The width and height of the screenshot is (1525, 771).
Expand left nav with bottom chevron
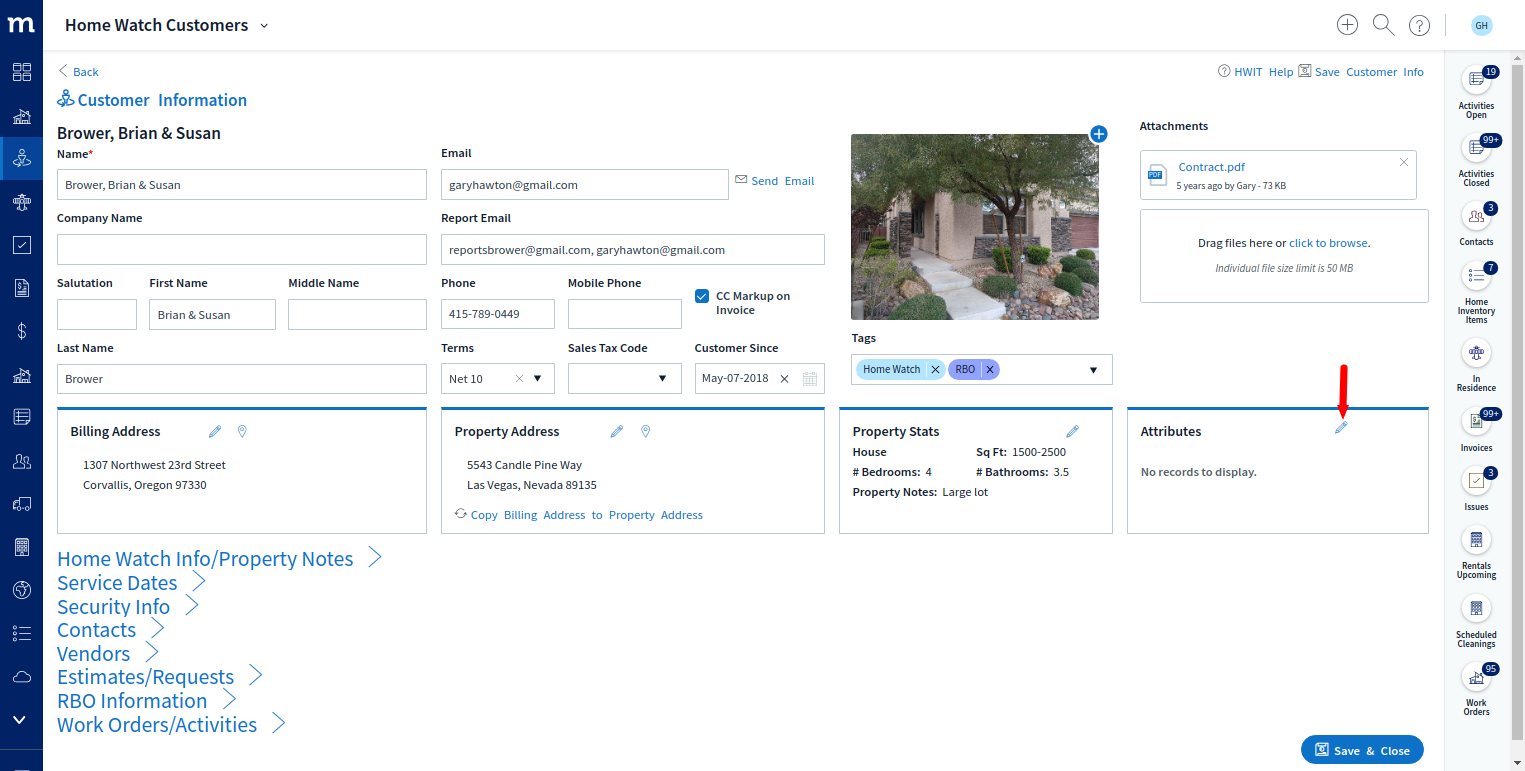(x=20, y=719)
